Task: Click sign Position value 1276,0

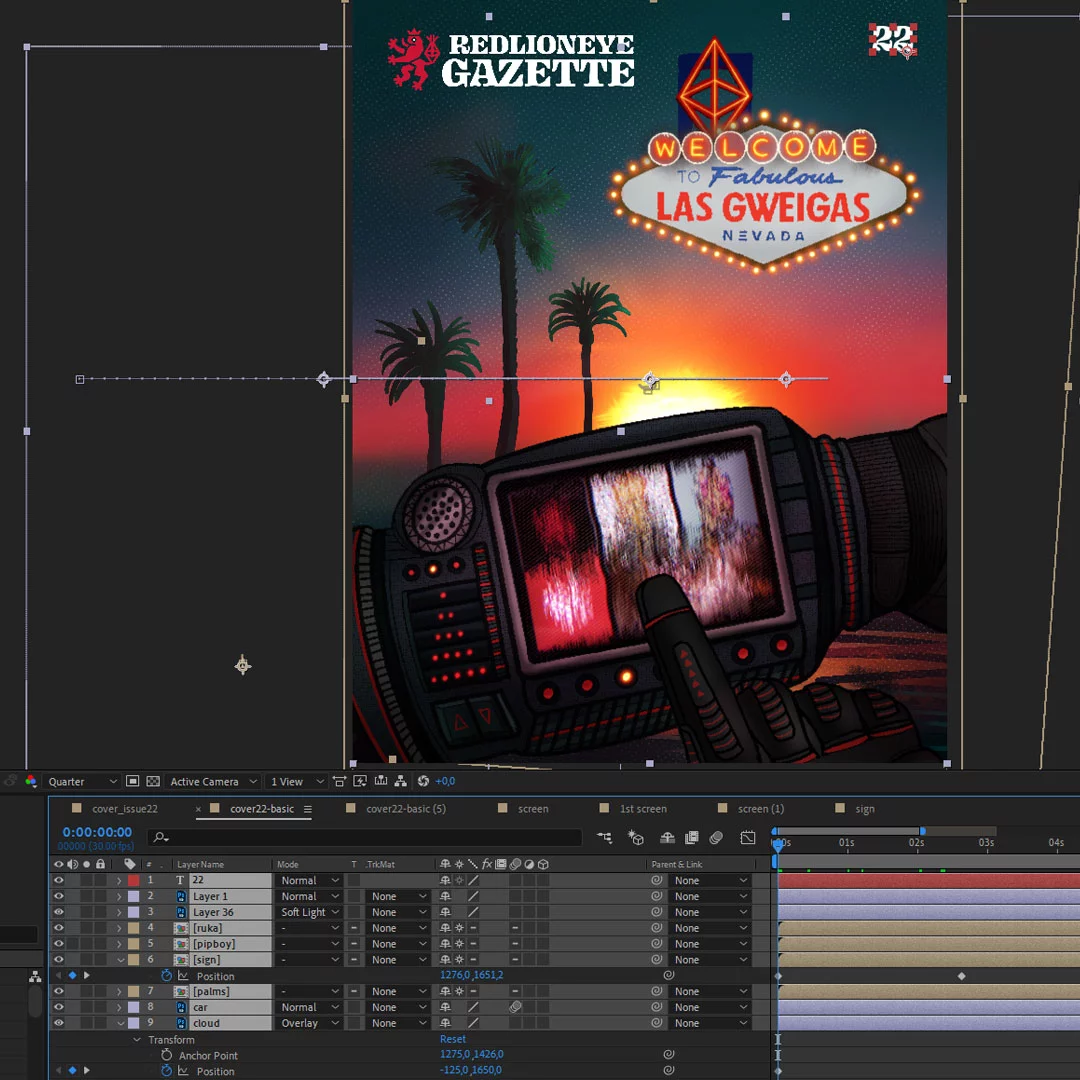Action: click(x=455, y=975)
